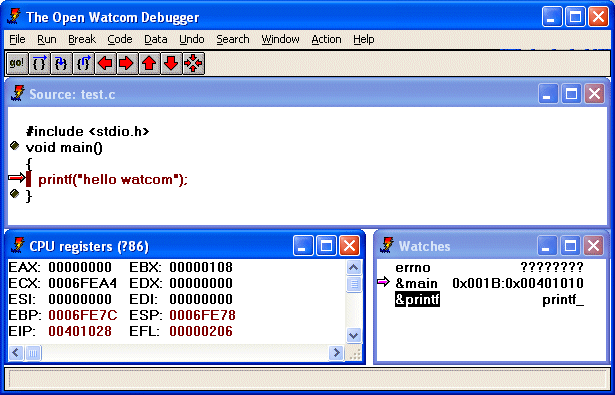The width and height of the screenshot is (615, 395).
Task: Open the Search menu
Action: pyautogui.click(x=233, y=39)
